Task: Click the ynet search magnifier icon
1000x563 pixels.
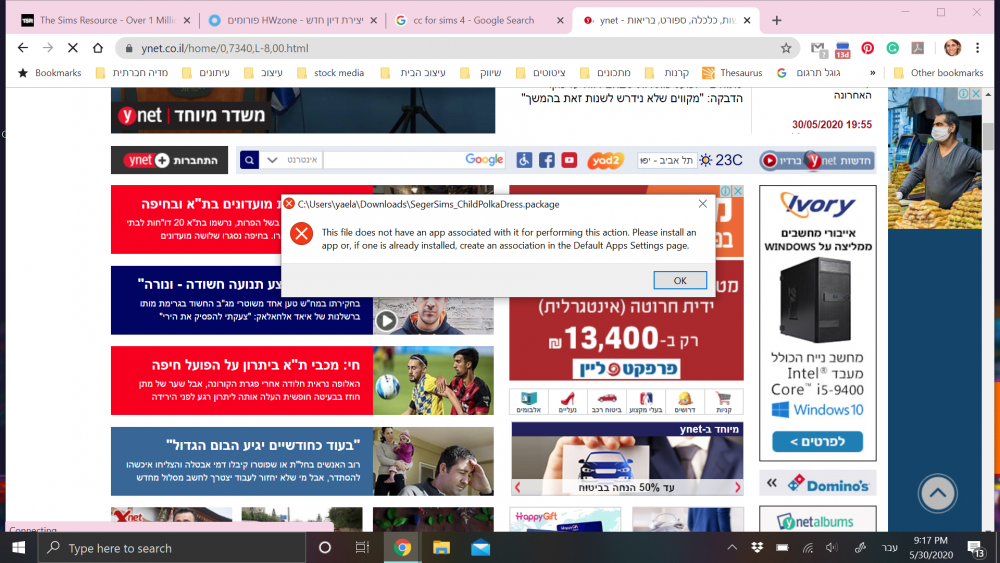Action: tap(249, 160)
